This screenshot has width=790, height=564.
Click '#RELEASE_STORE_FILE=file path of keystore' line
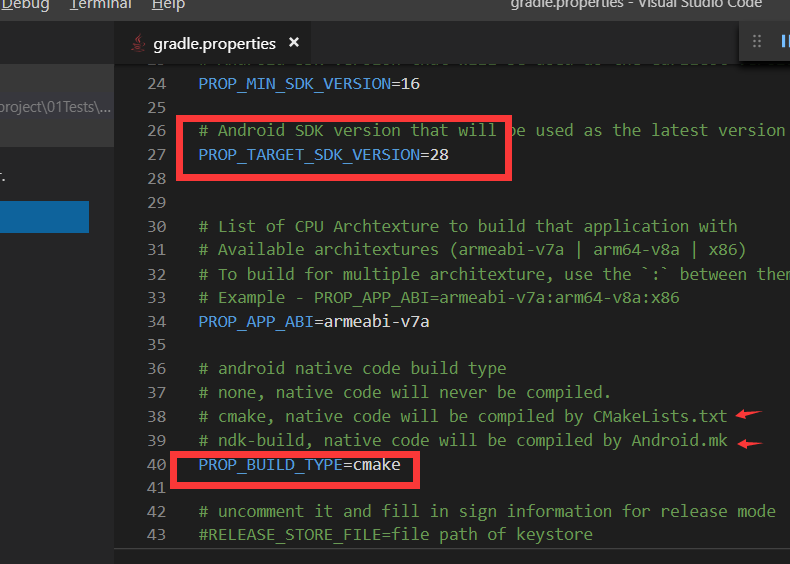click(x=396, y=534)
